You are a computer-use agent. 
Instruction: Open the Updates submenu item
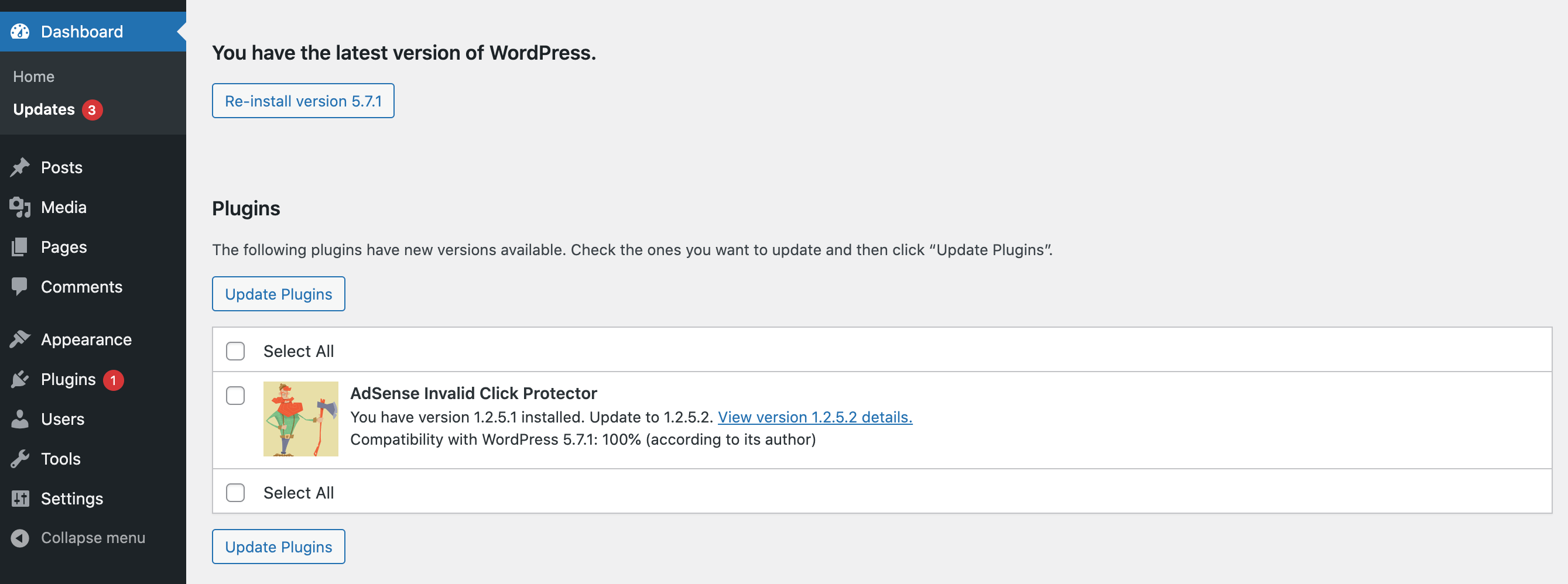point(44,109)
